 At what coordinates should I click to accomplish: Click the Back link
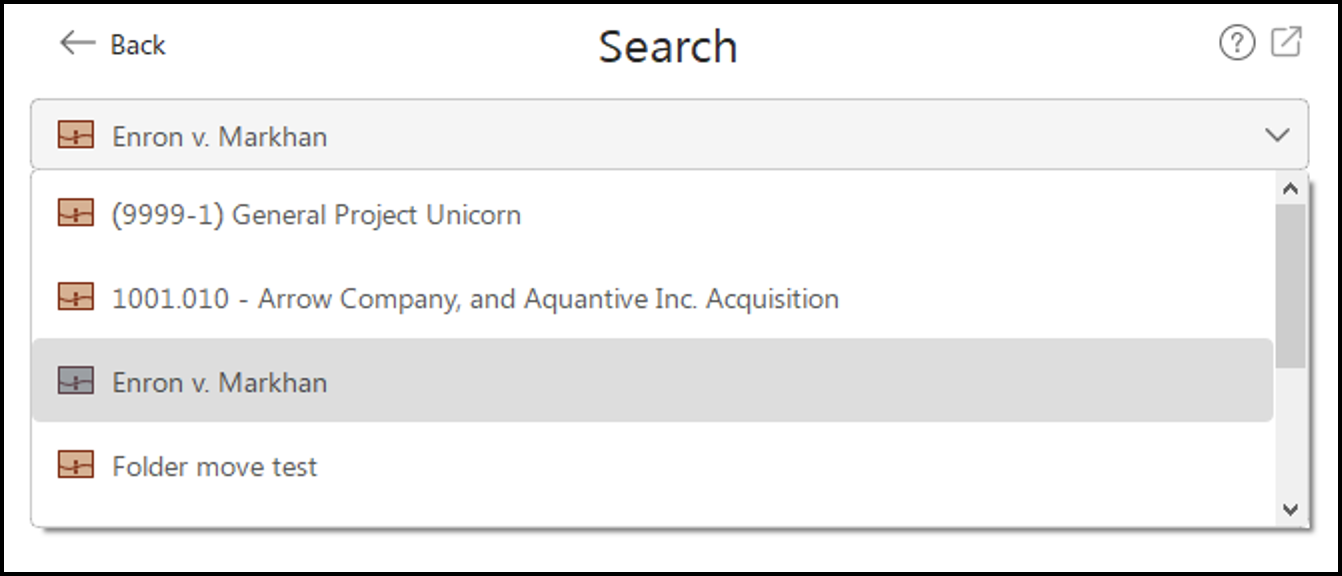click(x=139, y=44)
